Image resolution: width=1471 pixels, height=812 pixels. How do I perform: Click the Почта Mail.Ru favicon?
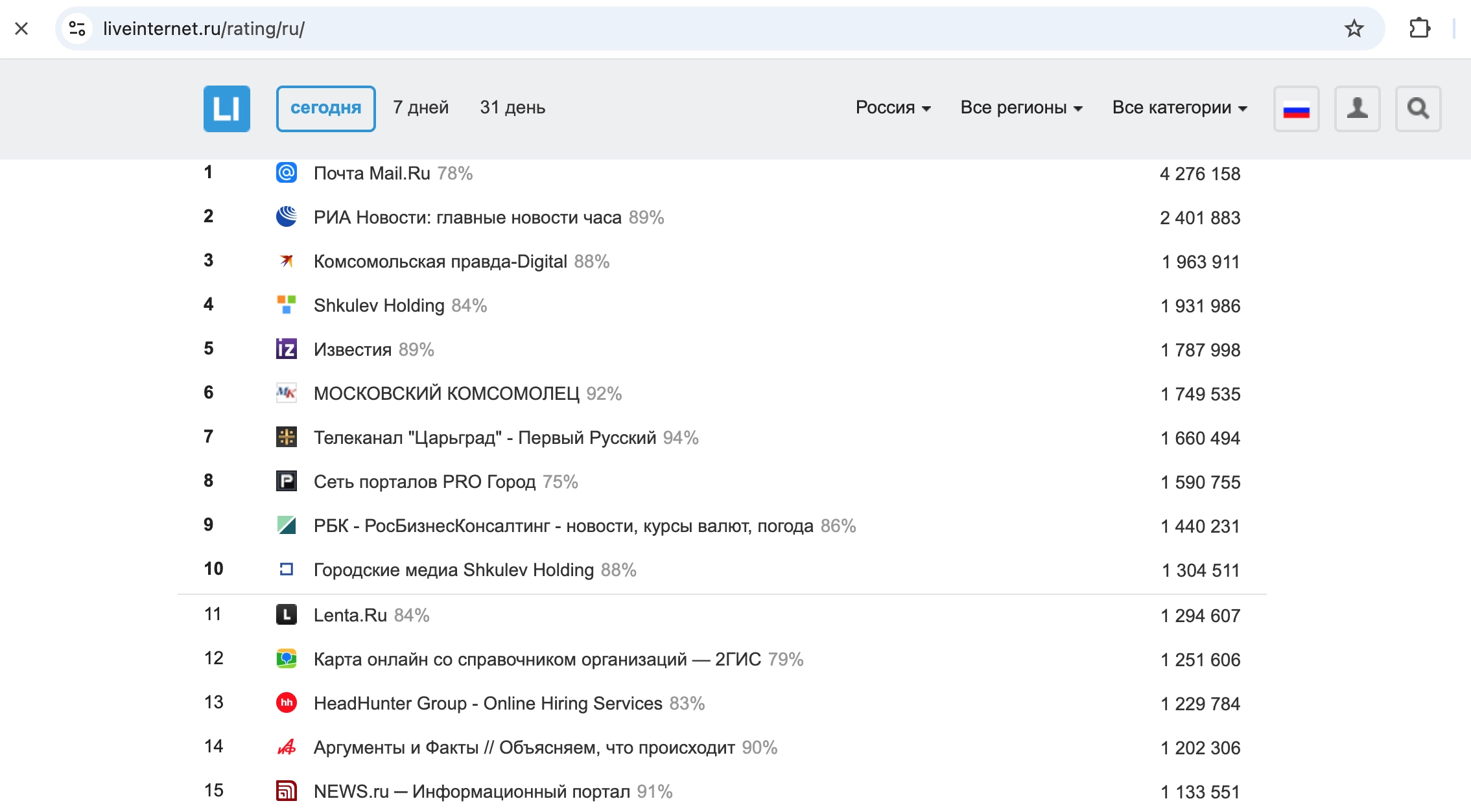(x=286, y=172)
